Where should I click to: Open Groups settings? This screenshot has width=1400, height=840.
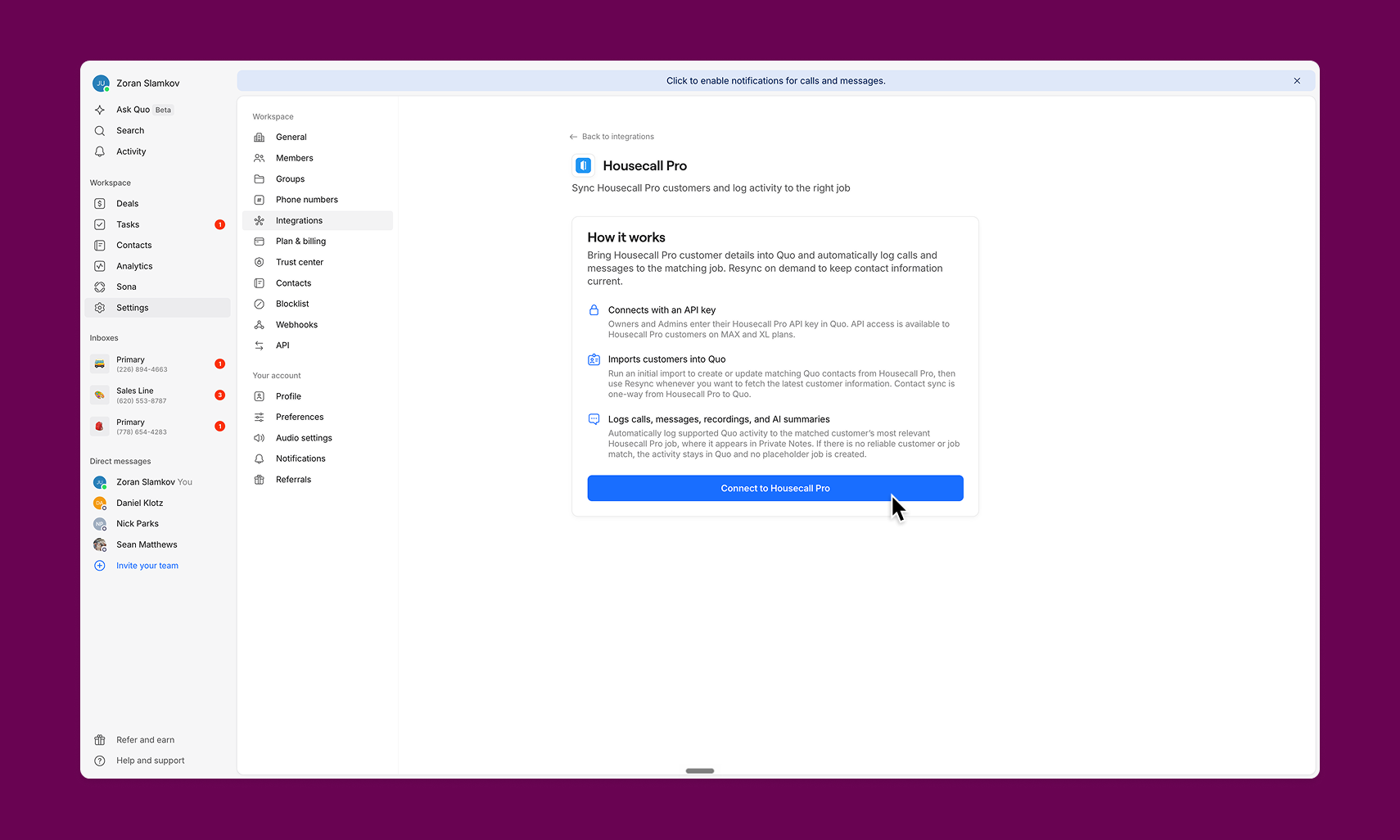click(318, 179)
